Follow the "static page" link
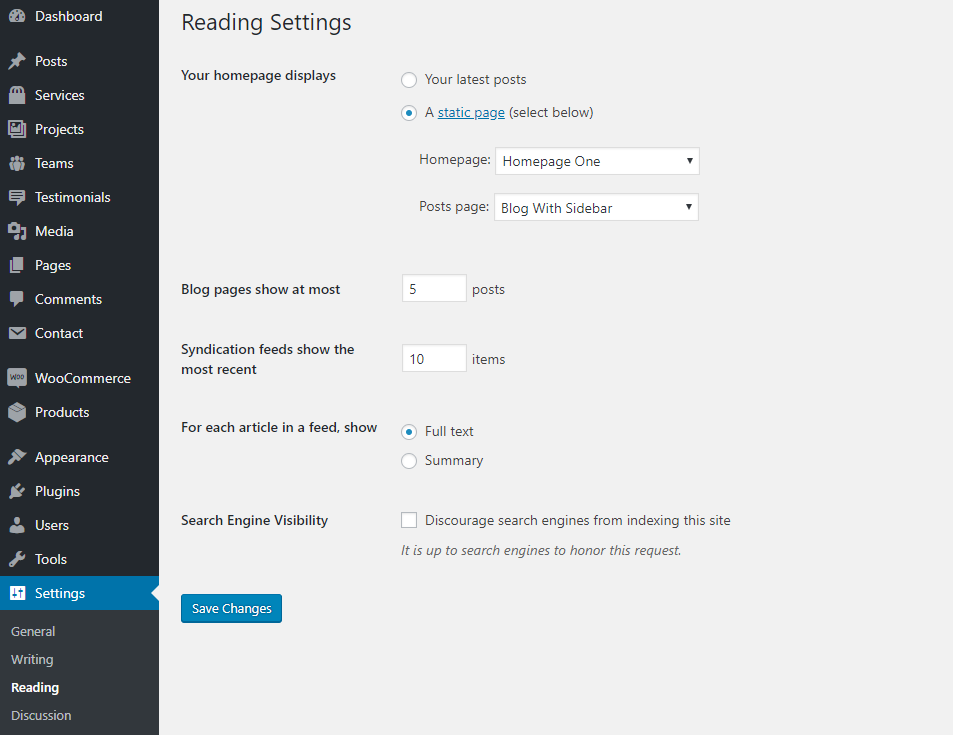The image size is (953, 735). [471, 113]
